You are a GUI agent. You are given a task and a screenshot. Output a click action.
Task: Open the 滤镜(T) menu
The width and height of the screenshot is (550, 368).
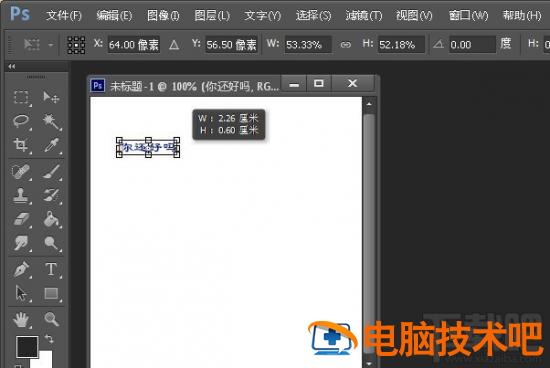(x=363, y=15)
